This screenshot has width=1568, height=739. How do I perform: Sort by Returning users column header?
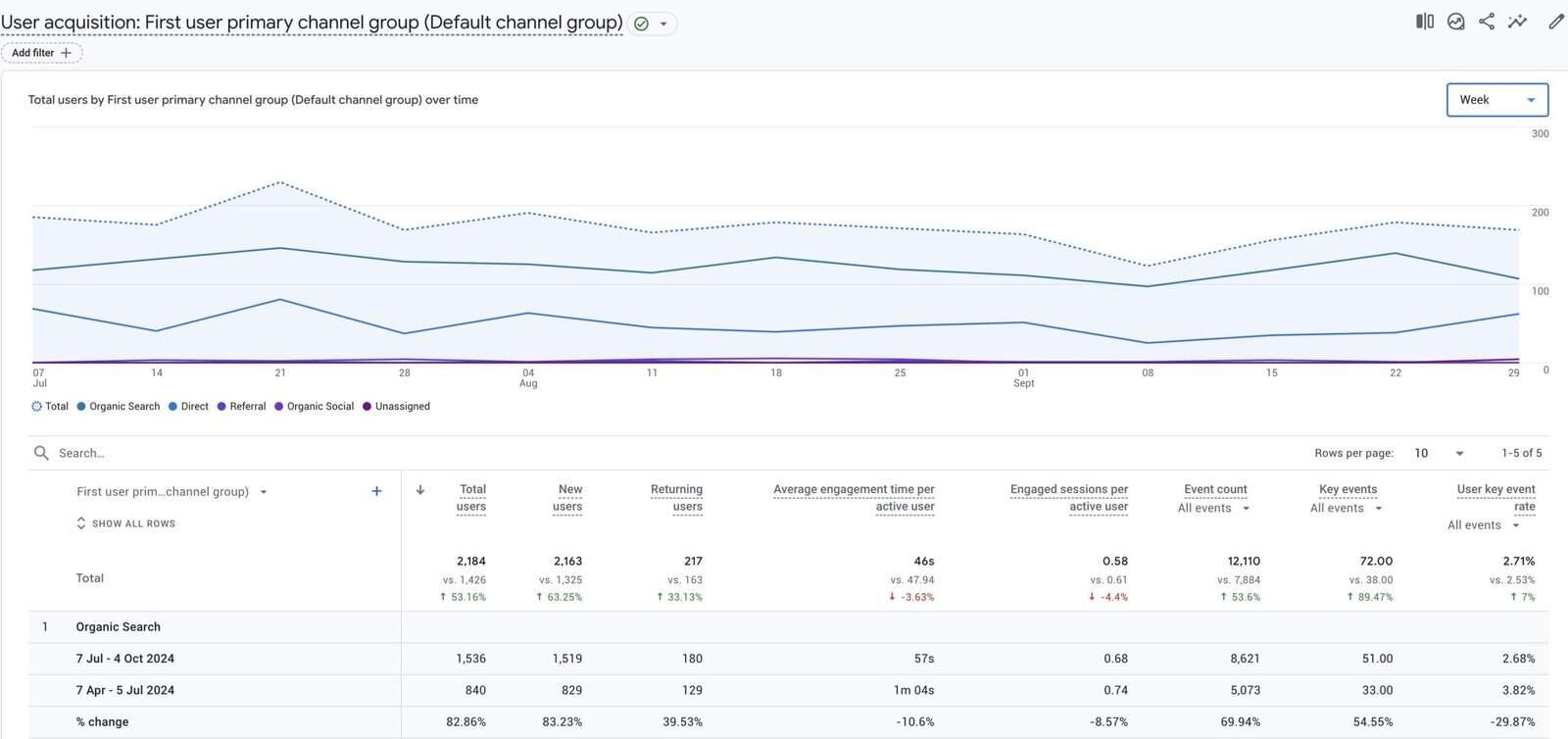[676, 497]
